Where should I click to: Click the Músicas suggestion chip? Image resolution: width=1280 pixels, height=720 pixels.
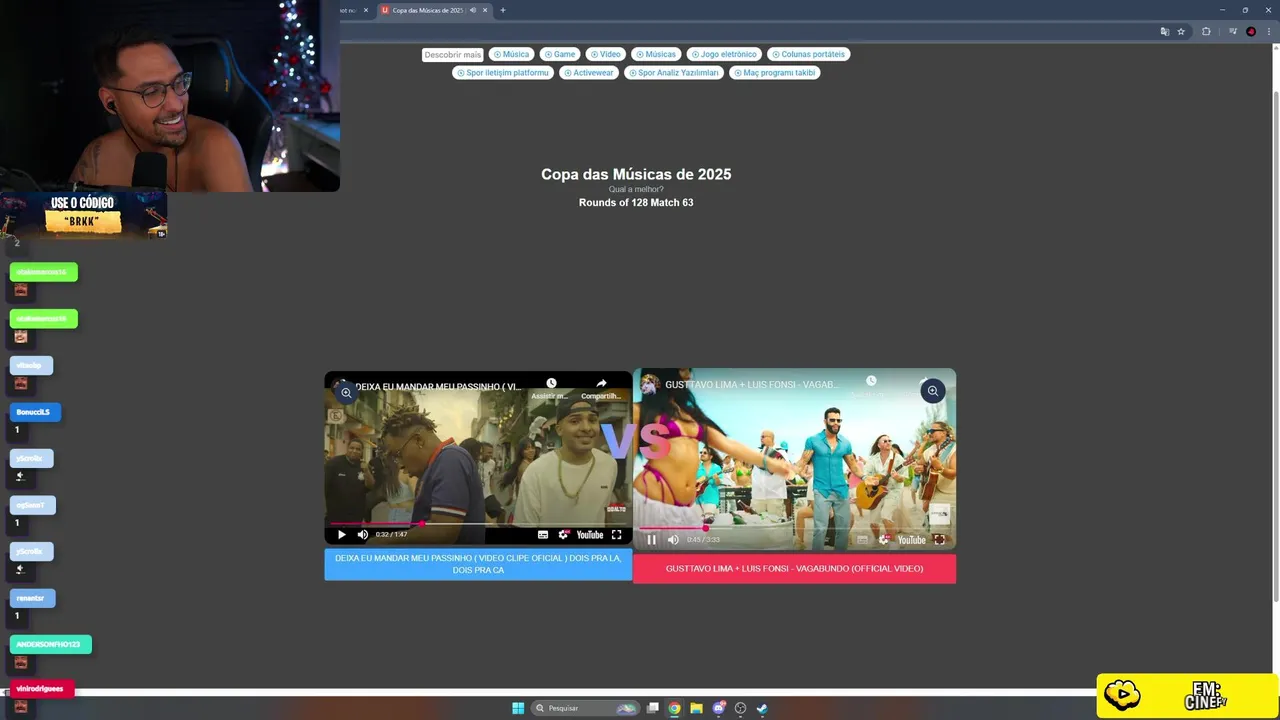656,54
